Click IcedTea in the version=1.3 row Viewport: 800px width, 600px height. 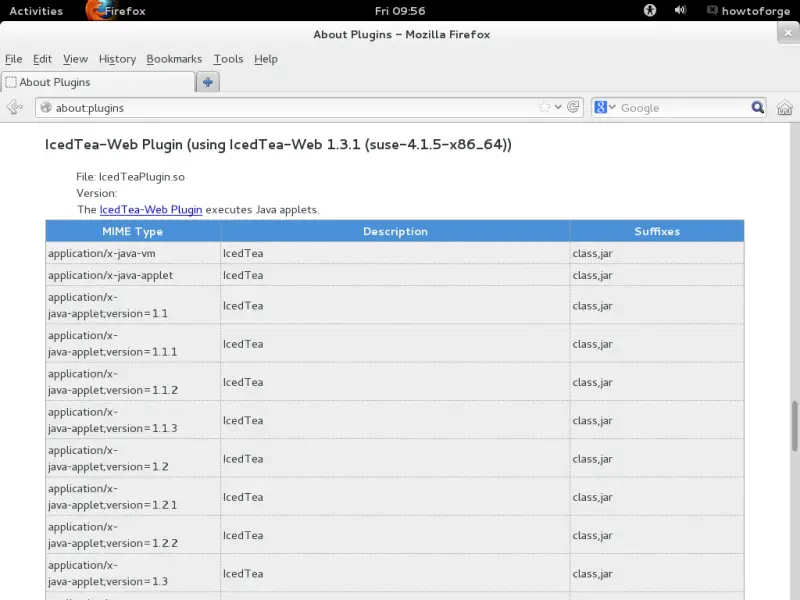point(243,573)
